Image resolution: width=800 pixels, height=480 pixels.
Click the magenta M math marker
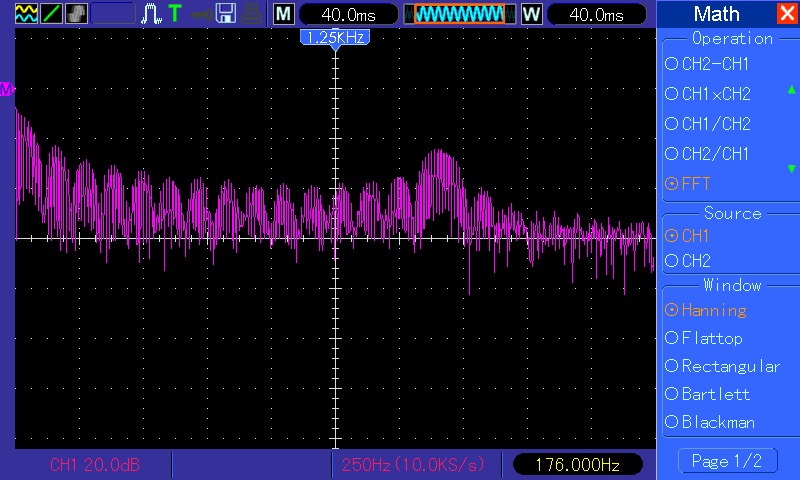pyautogui.click(x=7, y=89)
